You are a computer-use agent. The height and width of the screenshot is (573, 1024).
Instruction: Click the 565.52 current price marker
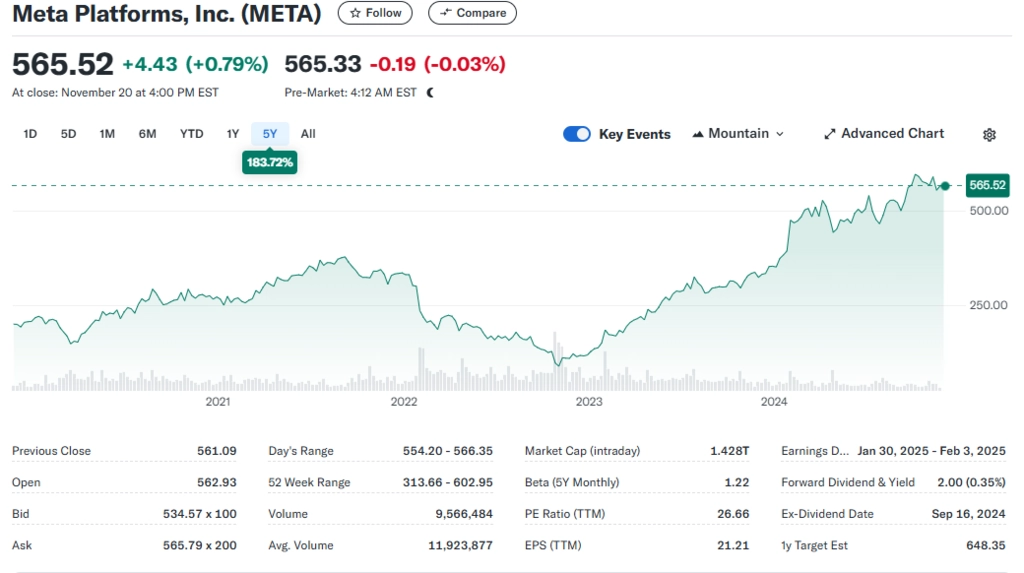coord(987,185)
